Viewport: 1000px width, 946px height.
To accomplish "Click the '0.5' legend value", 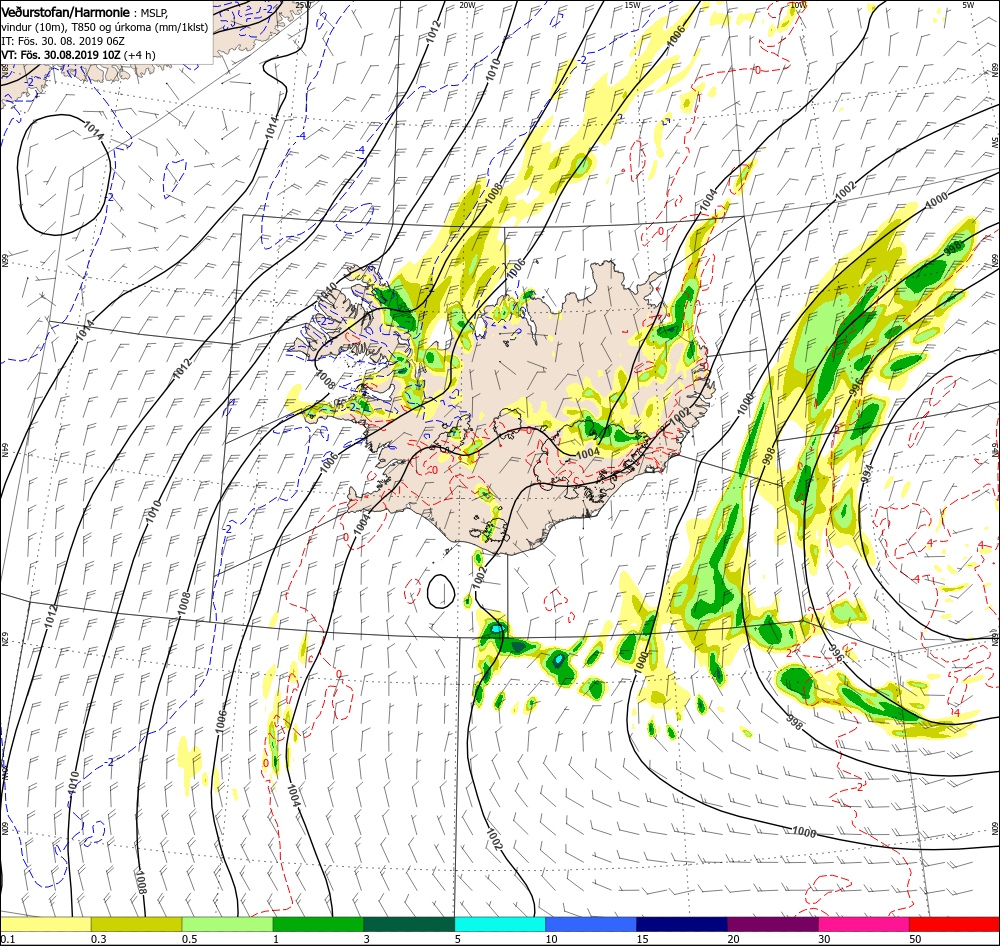I will click(189, 939).
